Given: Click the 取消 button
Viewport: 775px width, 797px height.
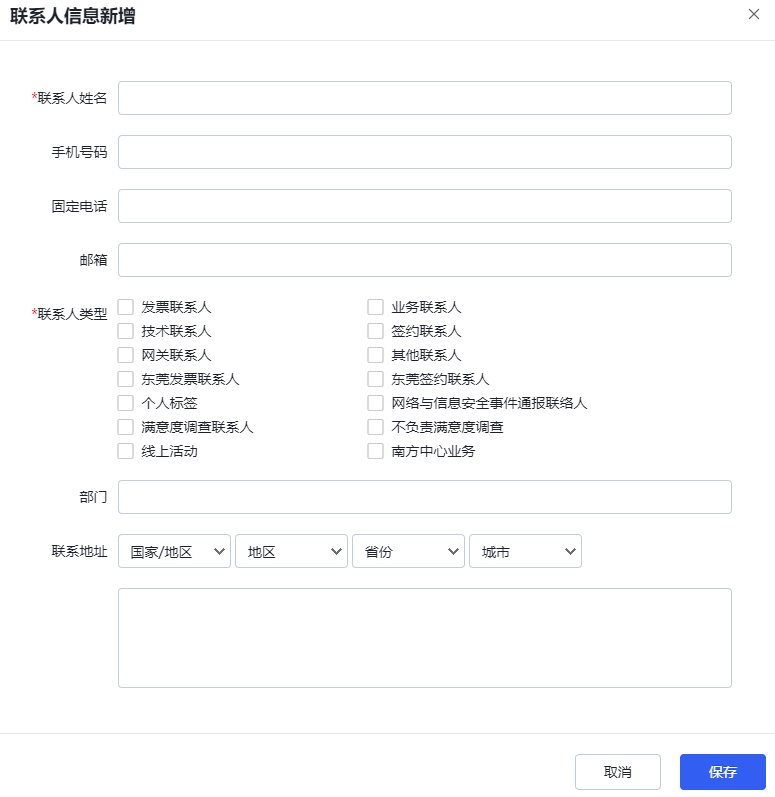Looking at the screenshot, I should click(617, 772).
